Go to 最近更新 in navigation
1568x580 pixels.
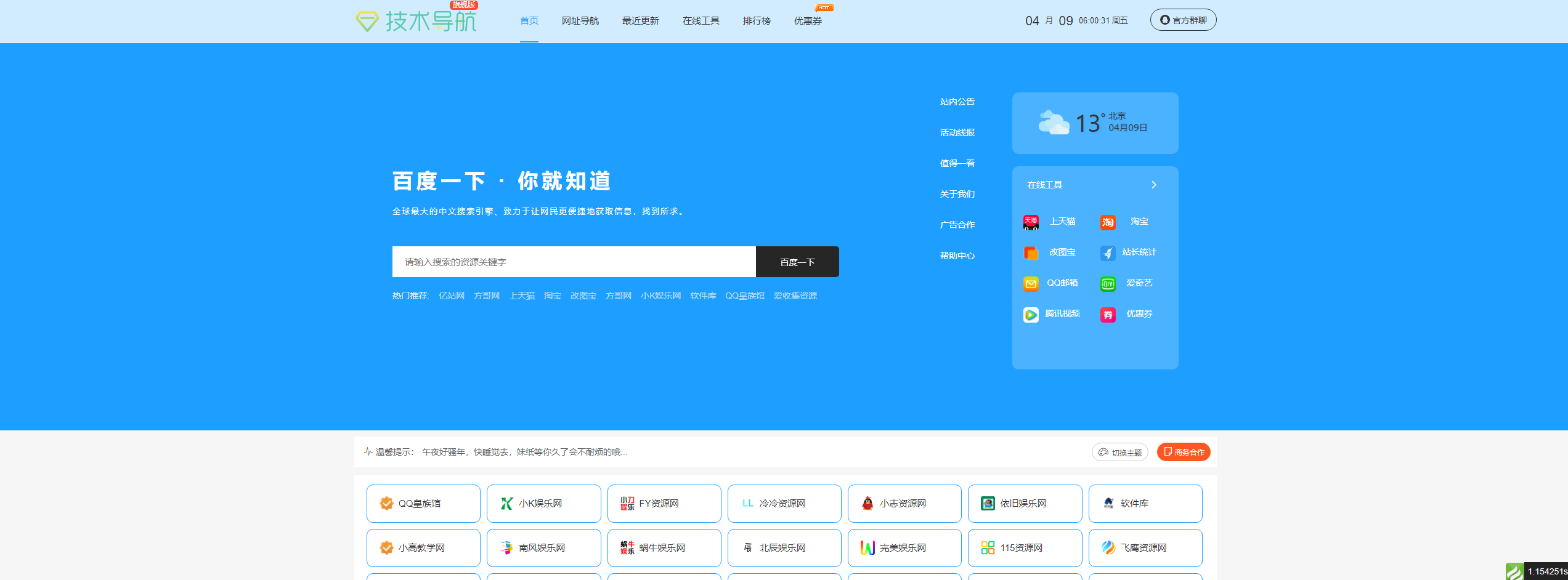[641, 21]
